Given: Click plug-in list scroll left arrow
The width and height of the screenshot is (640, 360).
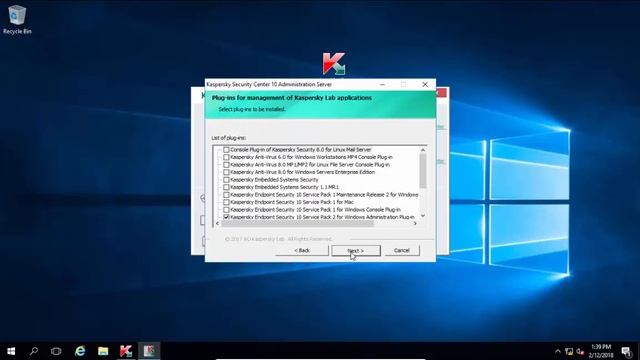Looking at the screenshot, I should pos(217,223).
